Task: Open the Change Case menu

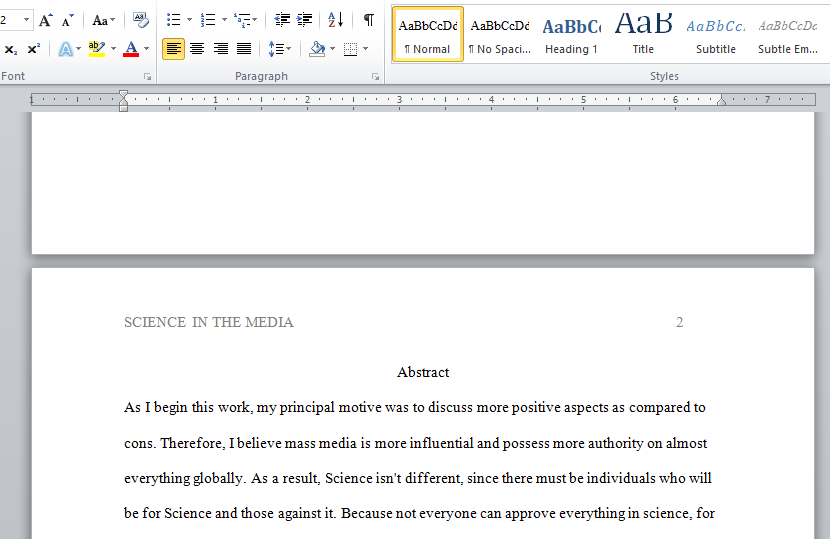Action: coord(103,21)
